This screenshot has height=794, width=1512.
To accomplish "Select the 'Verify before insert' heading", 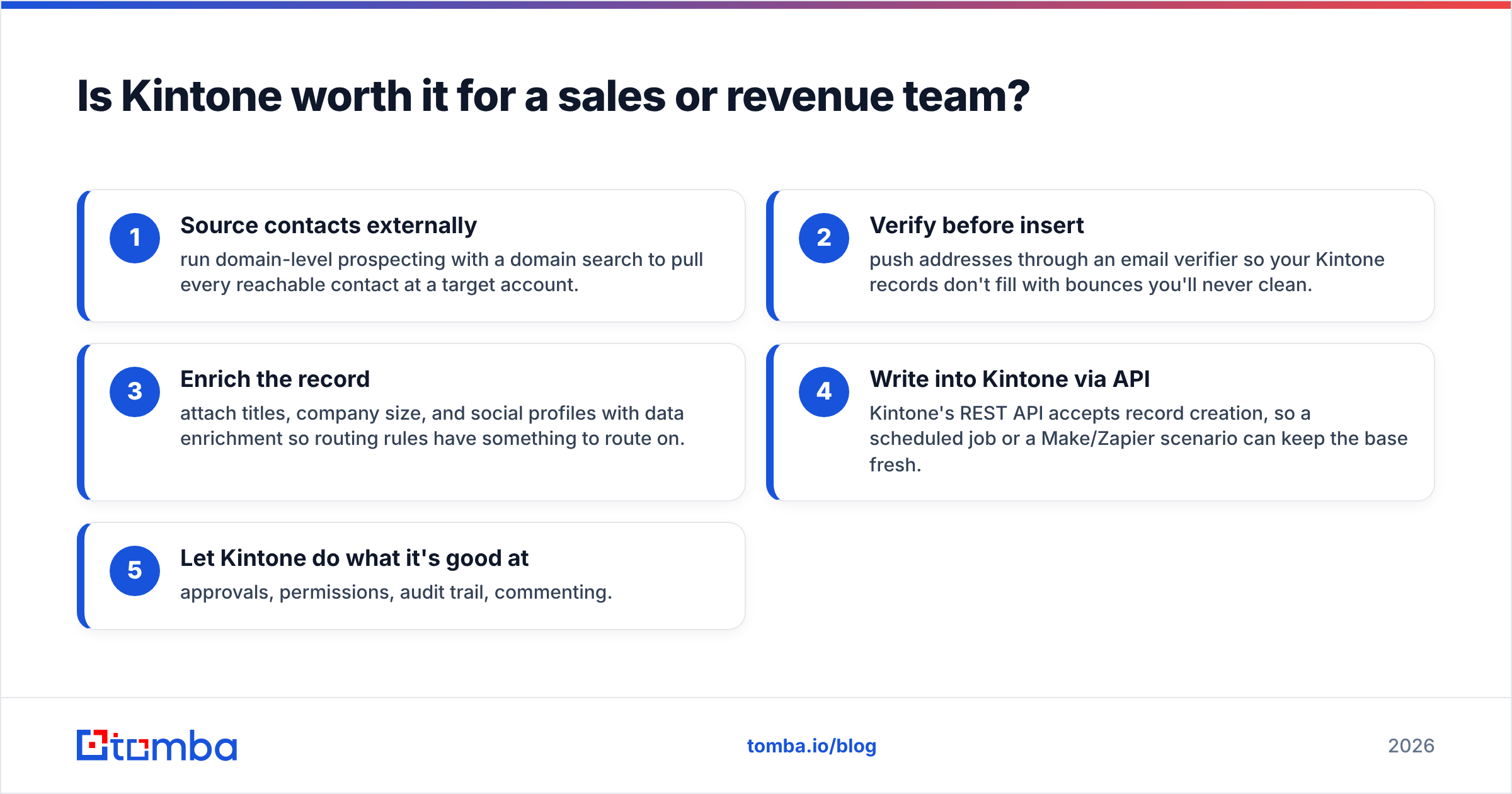I will [976, 226].
